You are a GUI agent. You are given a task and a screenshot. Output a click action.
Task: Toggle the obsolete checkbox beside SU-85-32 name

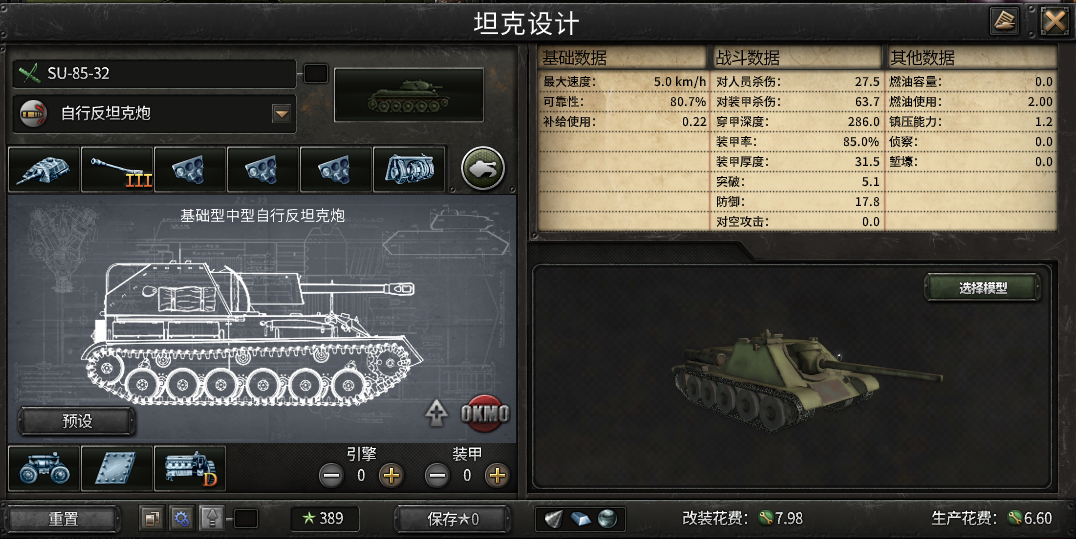coord(316,73)
